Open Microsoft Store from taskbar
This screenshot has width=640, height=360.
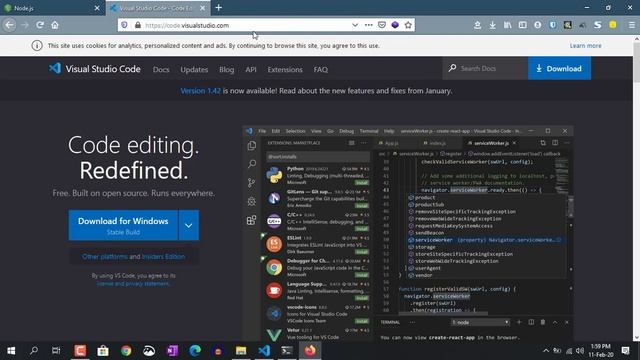[x=103, y=351]
